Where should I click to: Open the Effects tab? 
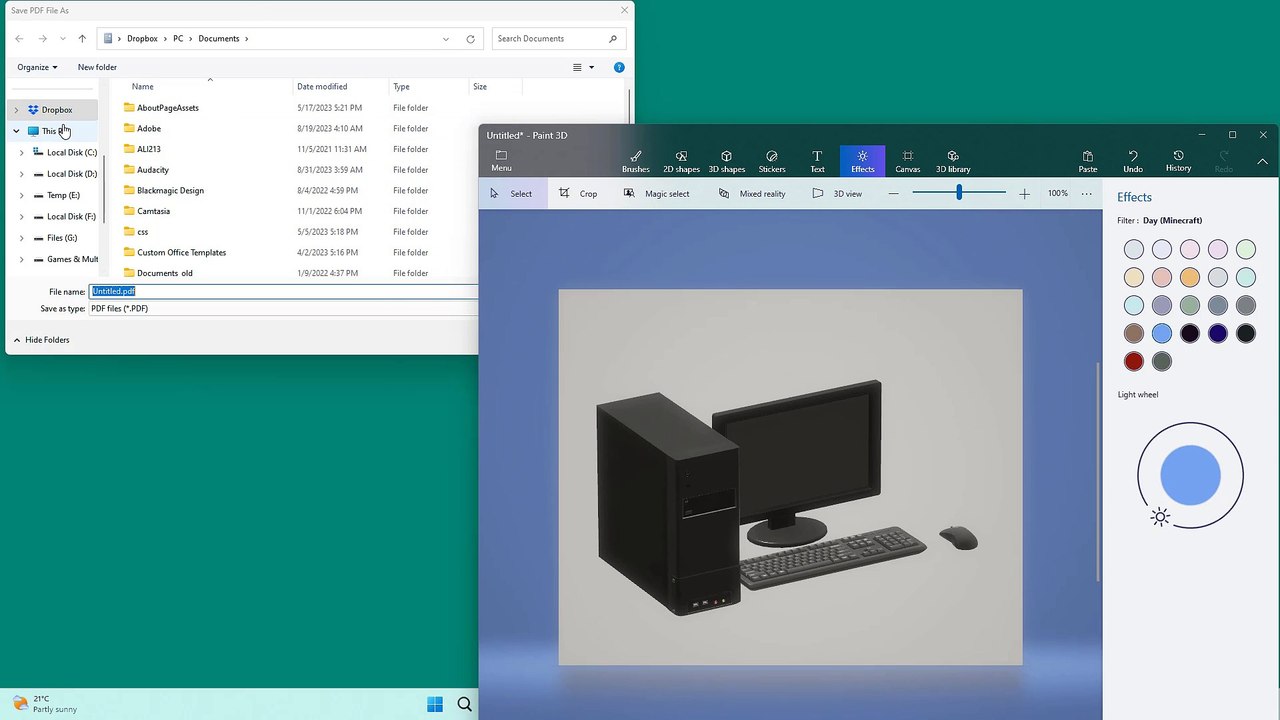pos(862,161)
